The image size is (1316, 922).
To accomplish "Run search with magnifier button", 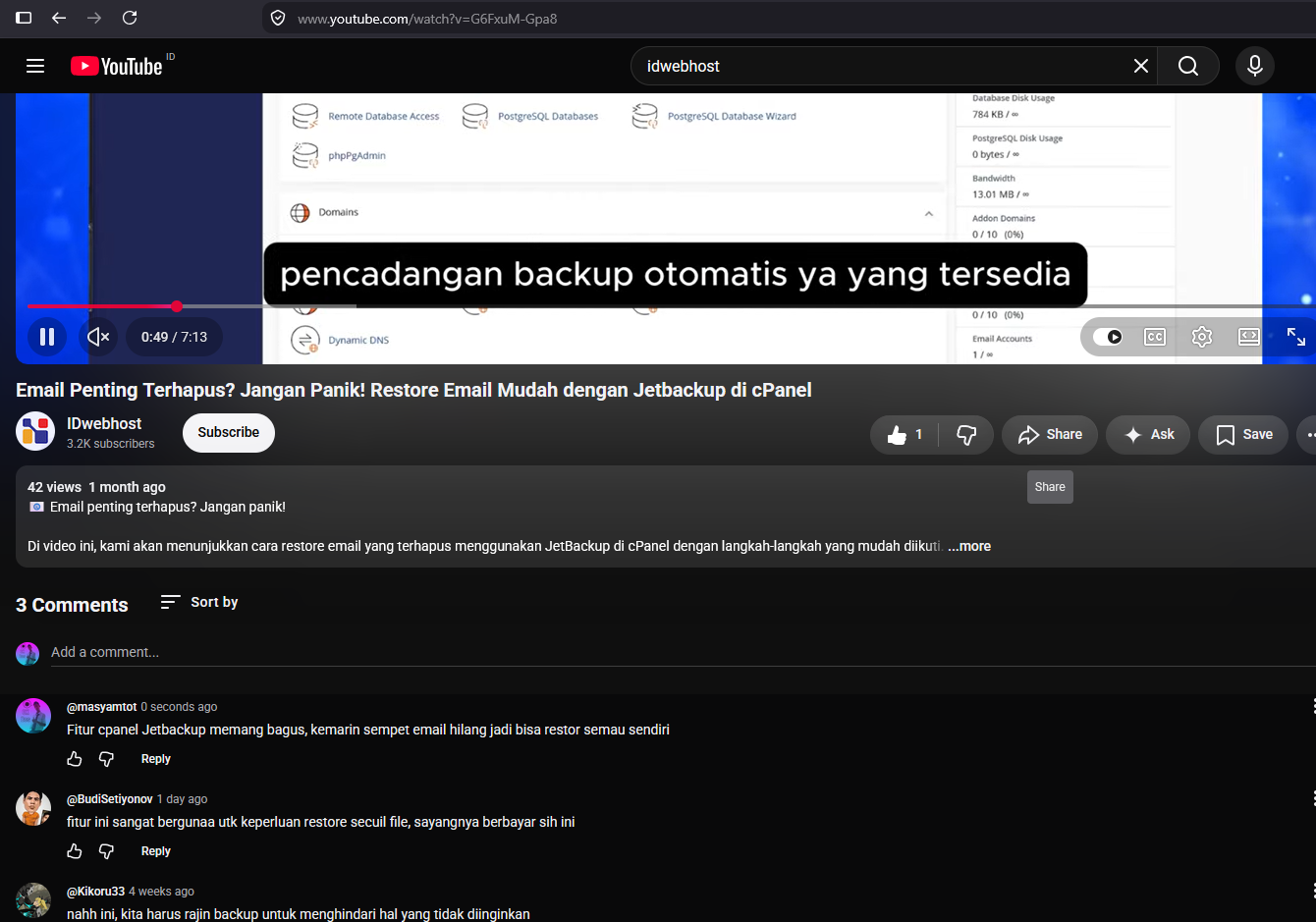I will pyautogui.click(x=1188, y=66).
